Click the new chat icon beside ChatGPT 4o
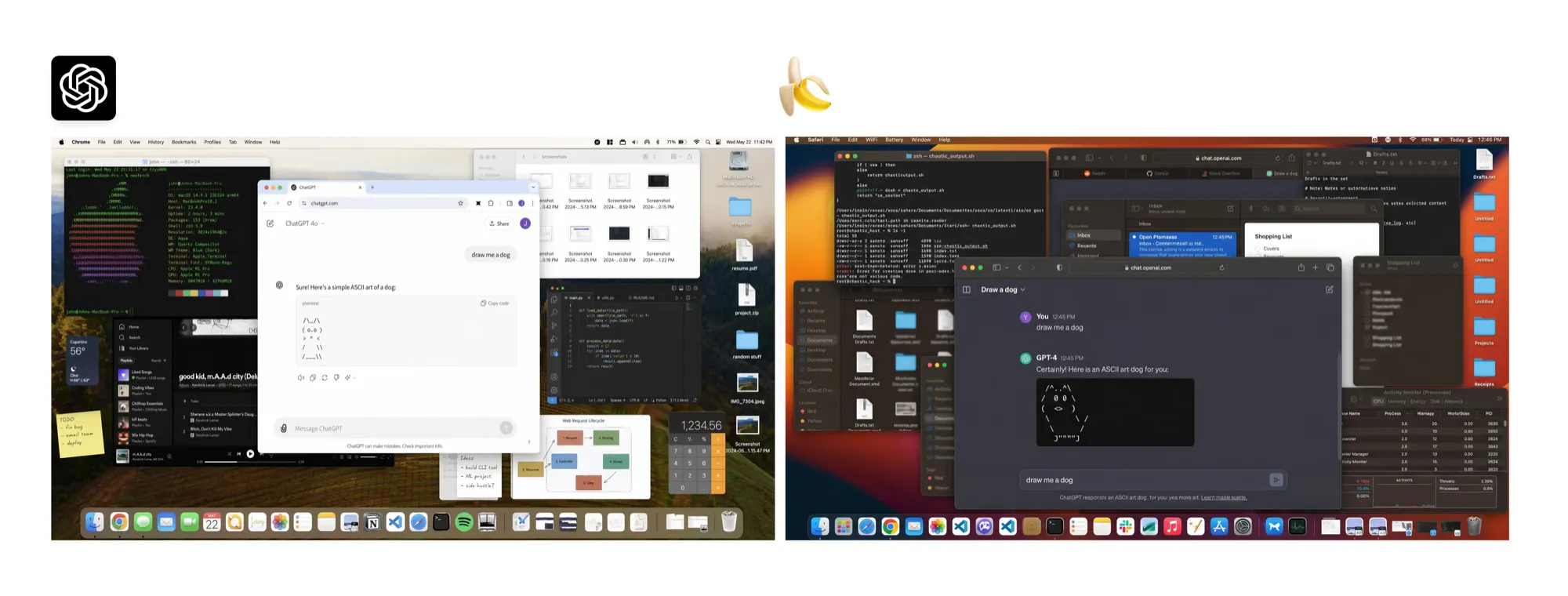The height and width of the screenshot is (596, 1568). (270, 223)
